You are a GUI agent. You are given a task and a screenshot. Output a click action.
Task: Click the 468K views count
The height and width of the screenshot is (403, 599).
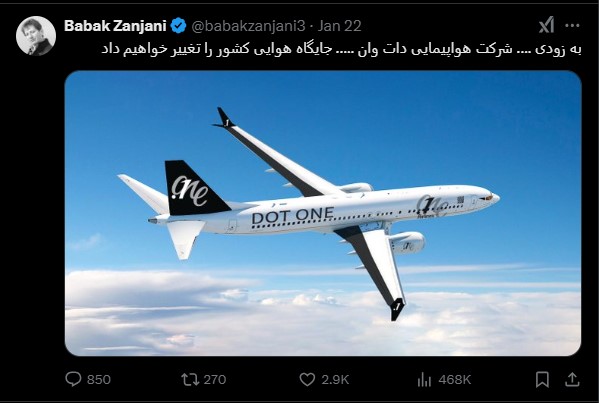455,379
